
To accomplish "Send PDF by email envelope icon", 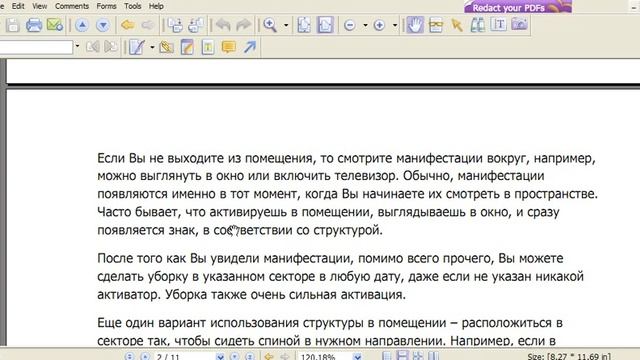I will (55, 25).
